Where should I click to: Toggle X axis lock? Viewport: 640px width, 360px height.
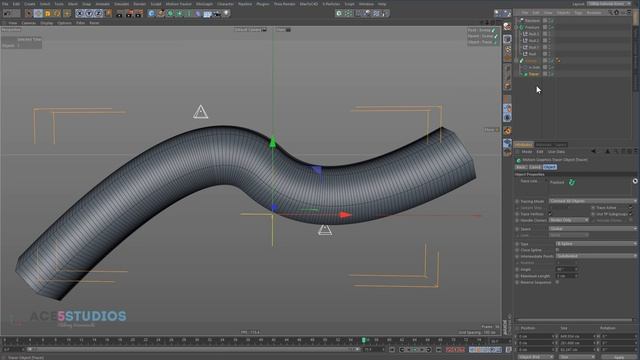(x=80, y=13)
